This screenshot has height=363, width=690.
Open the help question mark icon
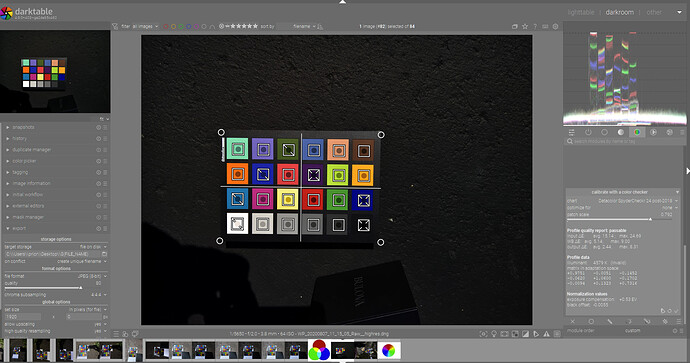(x=535, y=26)
